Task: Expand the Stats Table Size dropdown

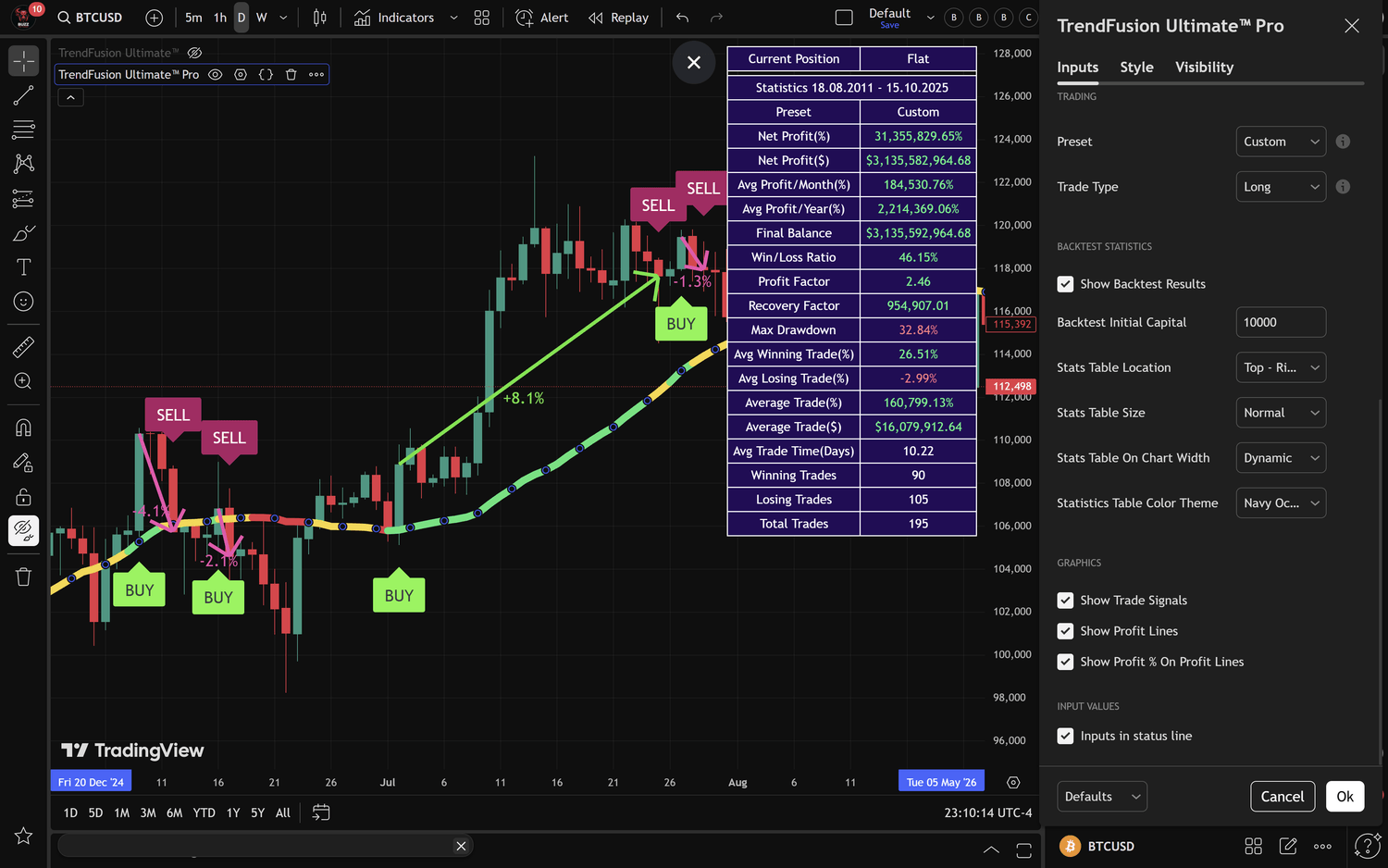Action: point(1281,413)
